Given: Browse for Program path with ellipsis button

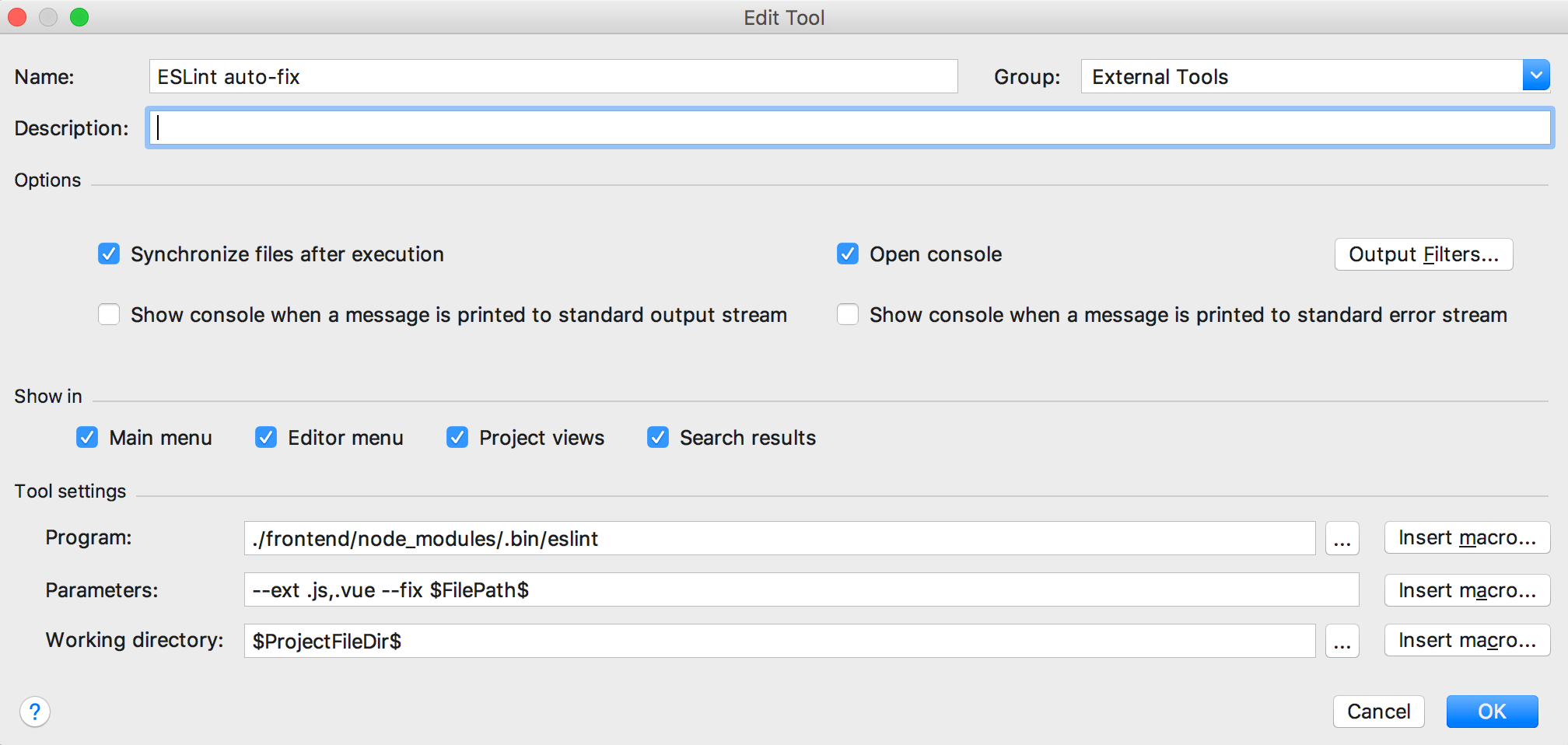Looking at the screenshot, I should pyautogui.click(x=1342, y=538).
